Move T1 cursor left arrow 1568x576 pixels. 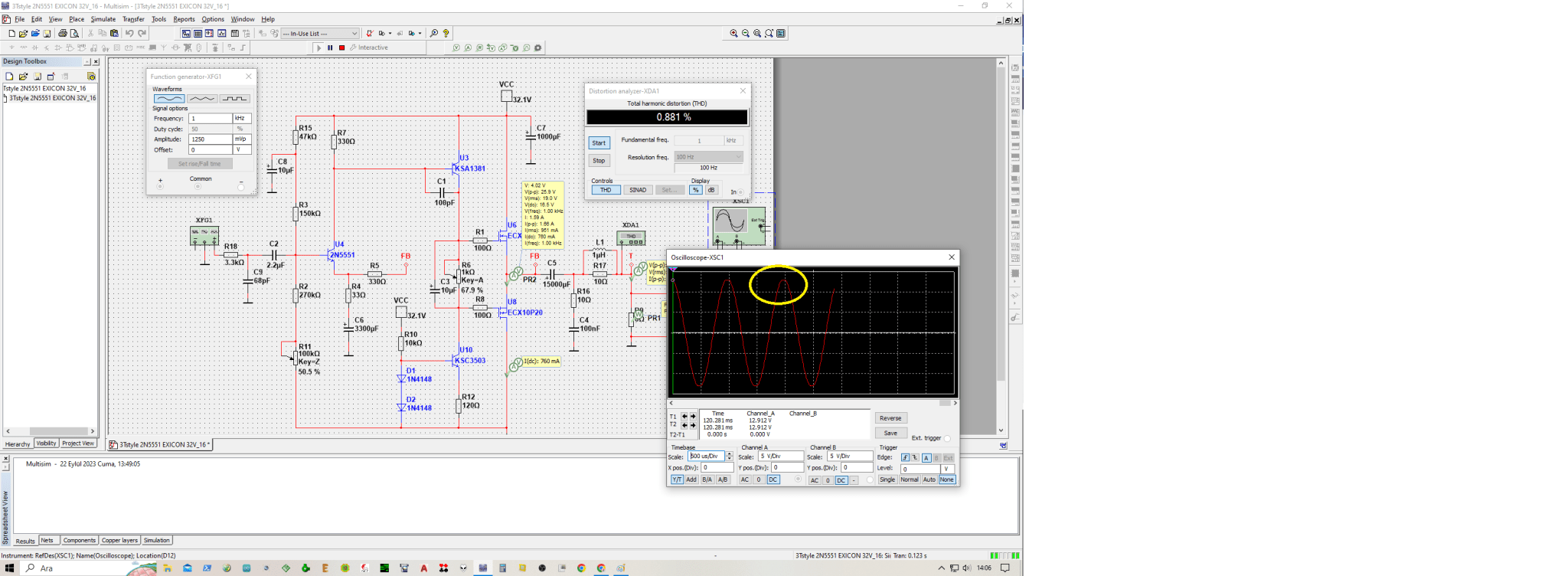684,417
